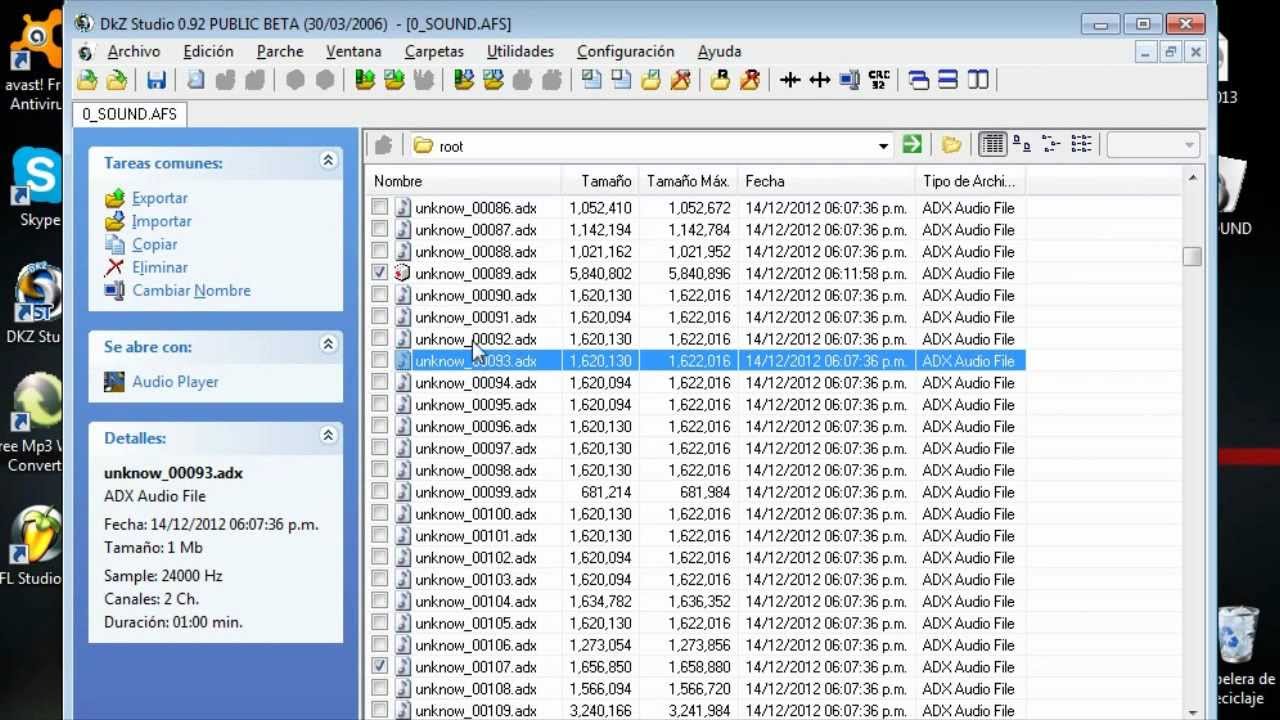Click the leftmost open-folder toolbar icon
1280x720 pixels.
88,80
